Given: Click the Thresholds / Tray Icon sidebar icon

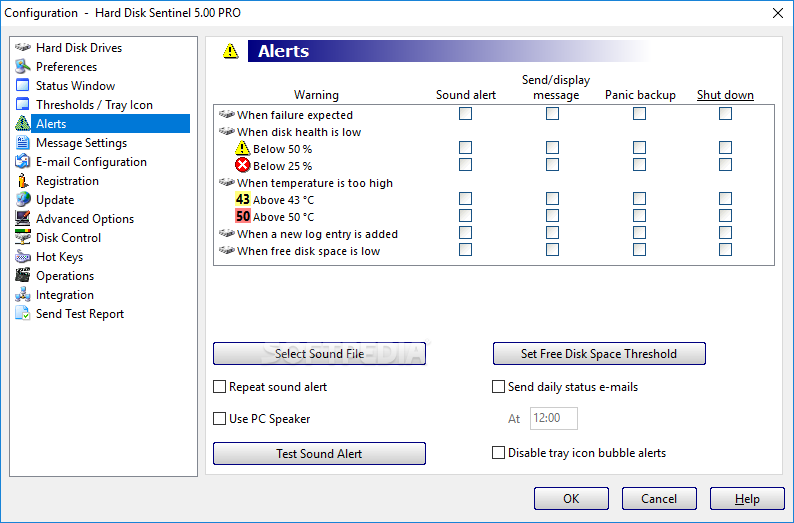Looking at the screenshot, I should coord(23,104).
